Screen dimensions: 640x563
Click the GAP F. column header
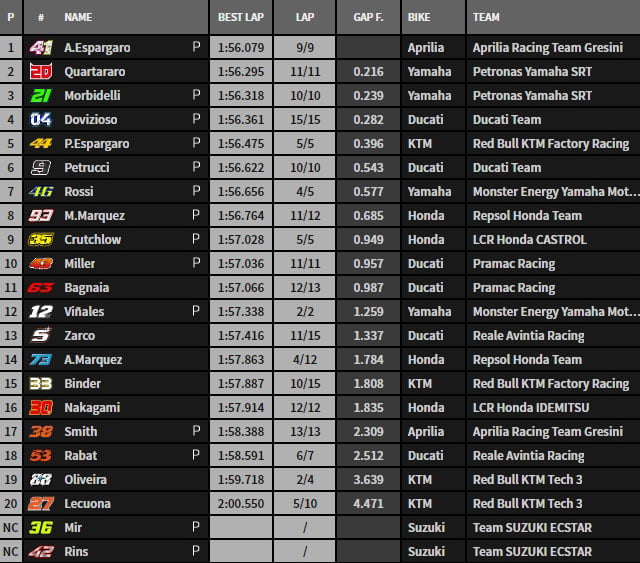pos(369,17)
